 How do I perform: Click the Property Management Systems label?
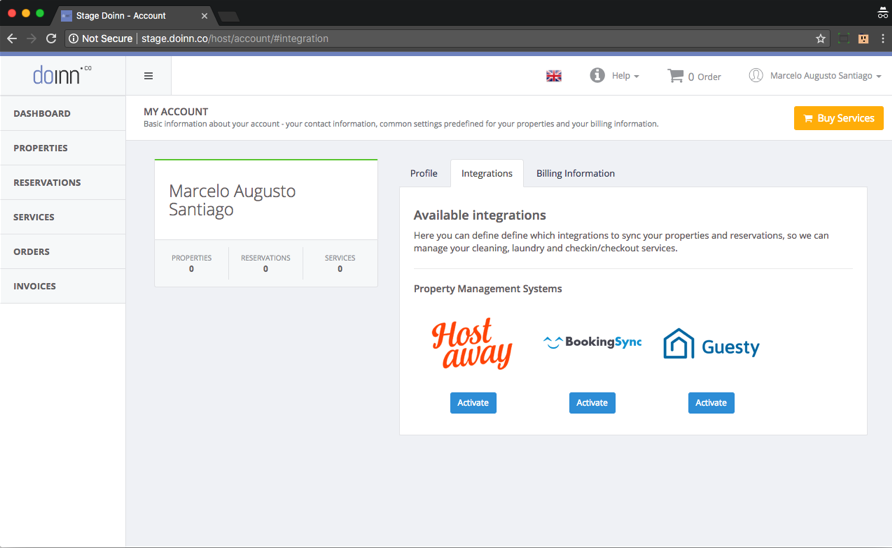coord(488,289)
